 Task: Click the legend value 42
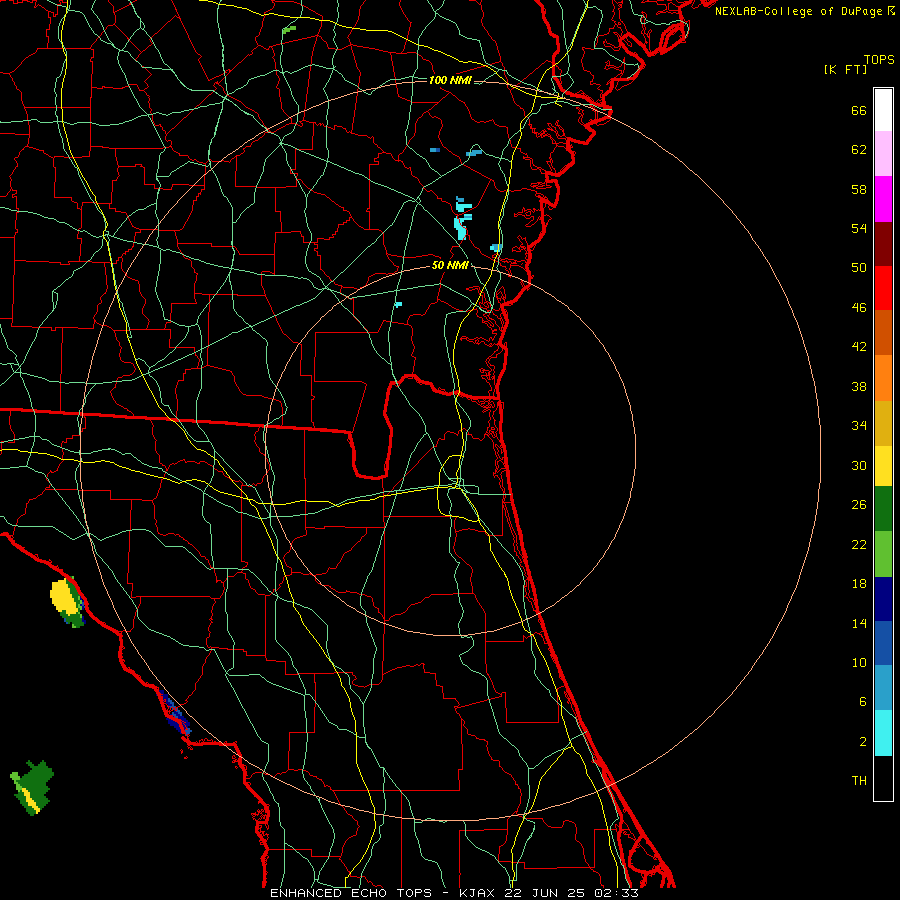point(859,347)
